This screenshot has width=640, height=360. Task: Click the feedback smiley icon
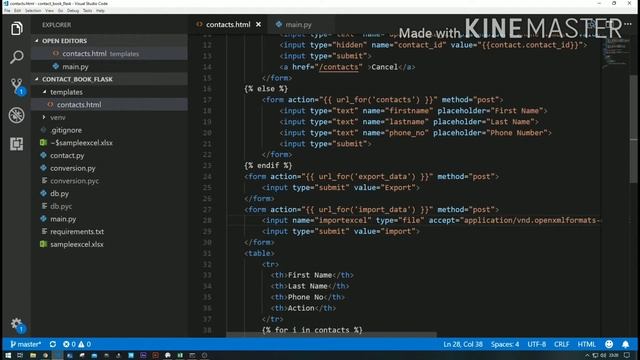tap(609, 344)
